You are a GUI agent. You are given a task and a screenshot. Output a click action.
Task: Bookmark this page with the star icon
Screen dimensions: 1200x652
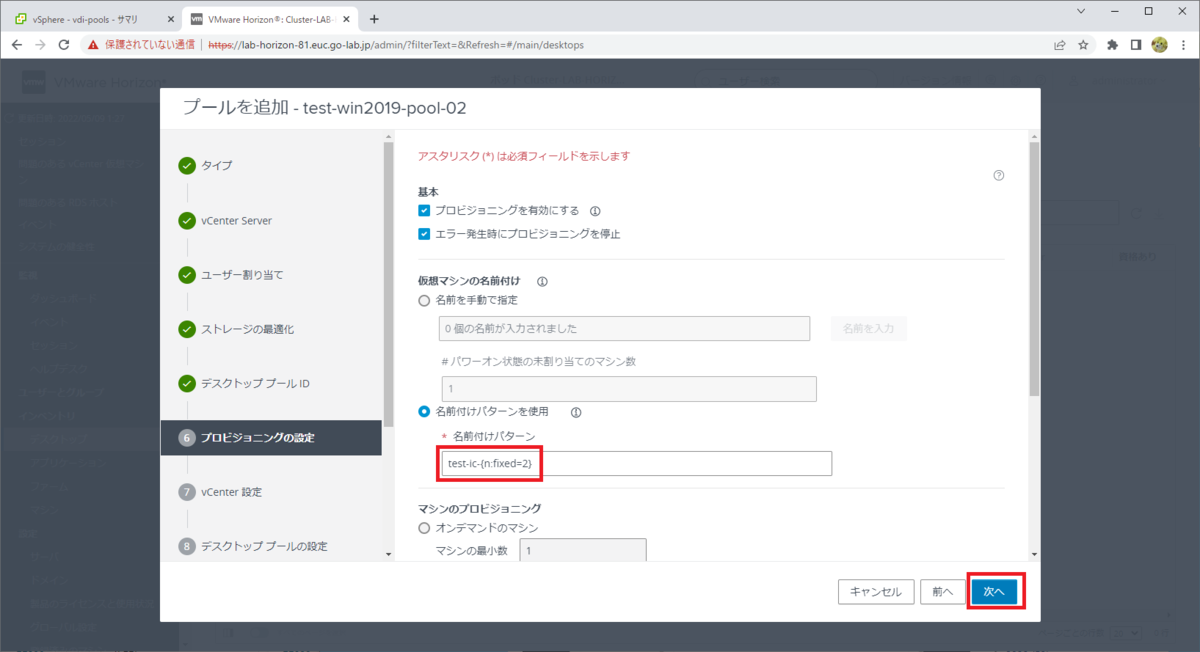1083,45
